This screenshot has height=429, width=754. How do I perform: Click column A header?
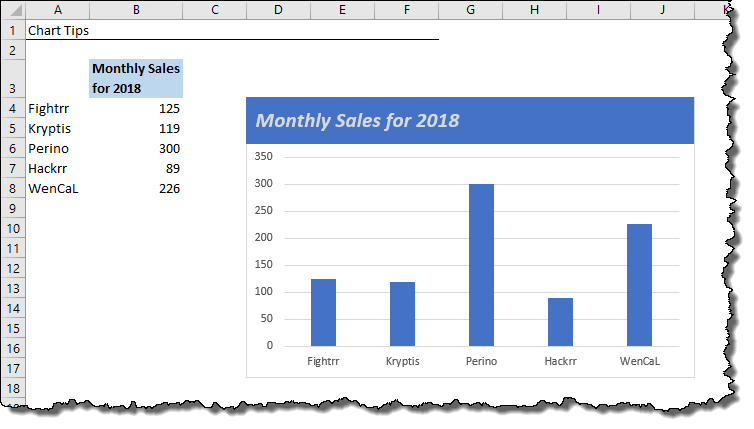(x=57, y=10)
